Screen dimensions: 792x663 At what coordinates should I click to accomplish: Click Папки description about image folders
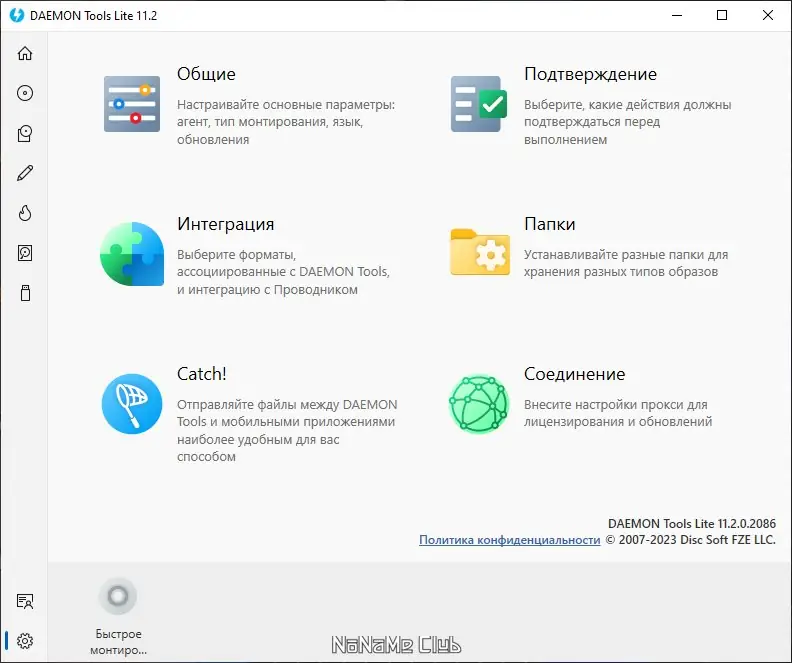click(626, 263)
